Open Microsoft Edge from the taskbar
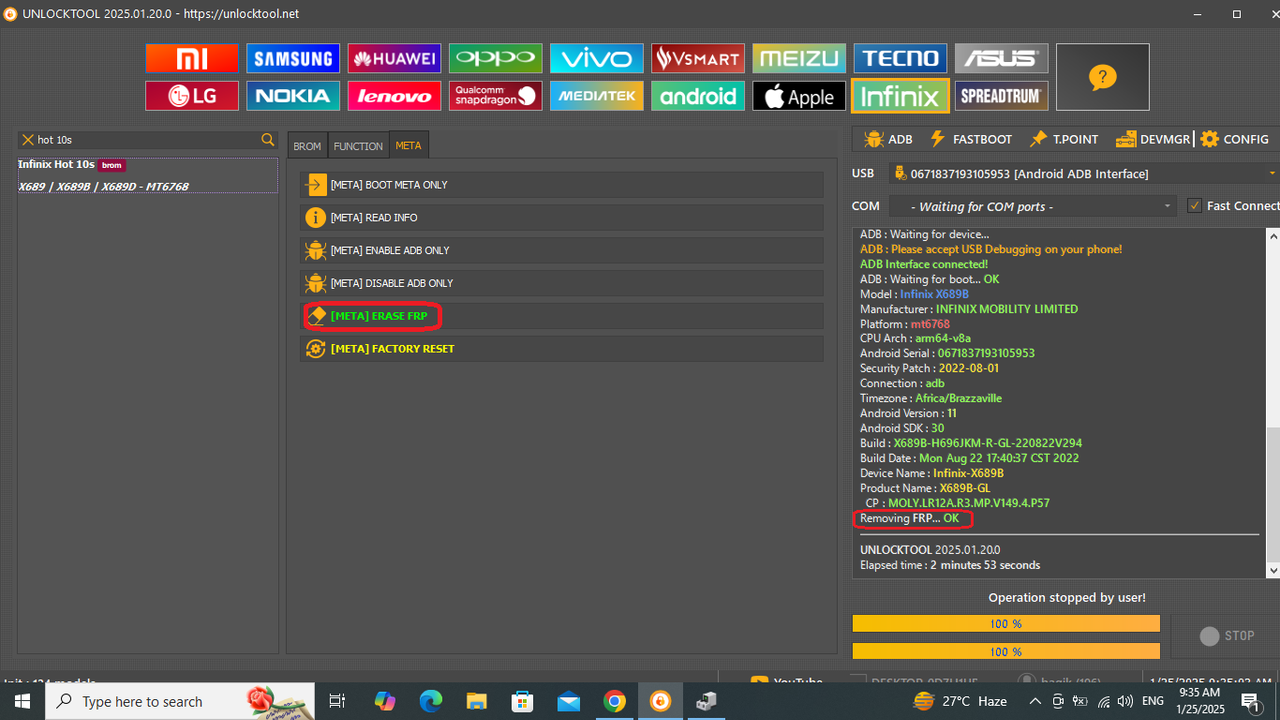The image size is (1280, 720). pyautogui.click(x=431, y=701)
